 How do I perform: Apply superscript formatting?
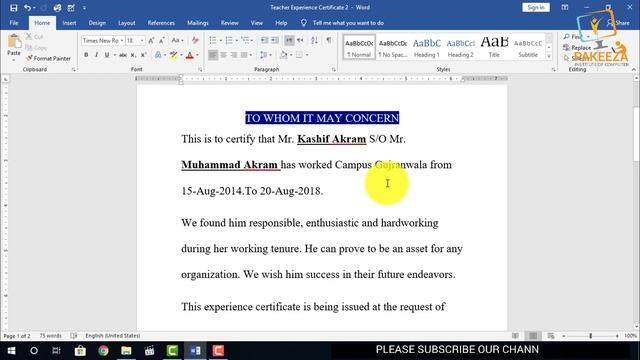143,55
